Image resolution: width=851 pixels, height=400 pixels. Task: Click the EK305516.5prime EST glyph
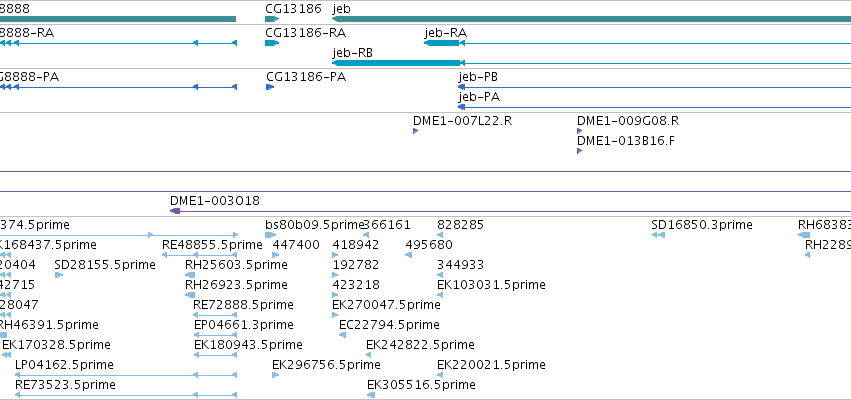pos(371,395)
